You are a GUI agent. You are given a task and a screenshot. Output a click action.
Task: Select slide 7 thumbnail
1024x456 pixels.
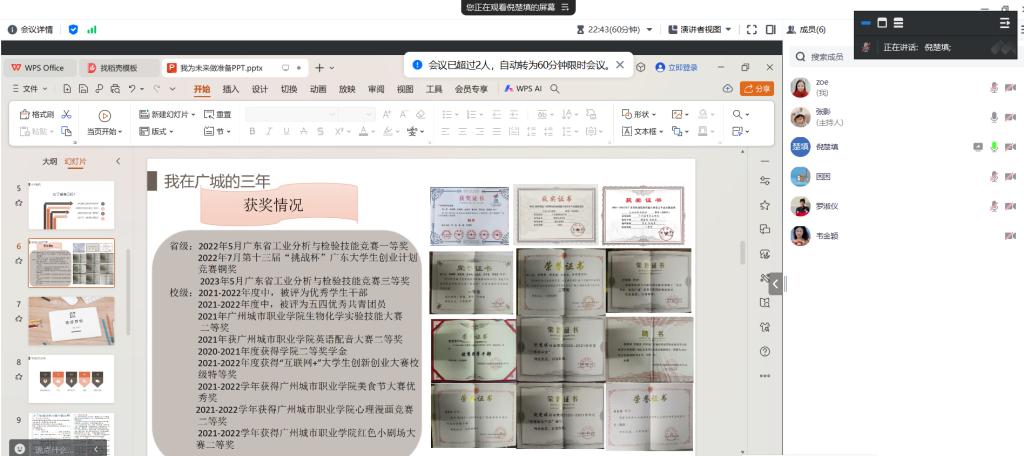click(x=71, y=321)
